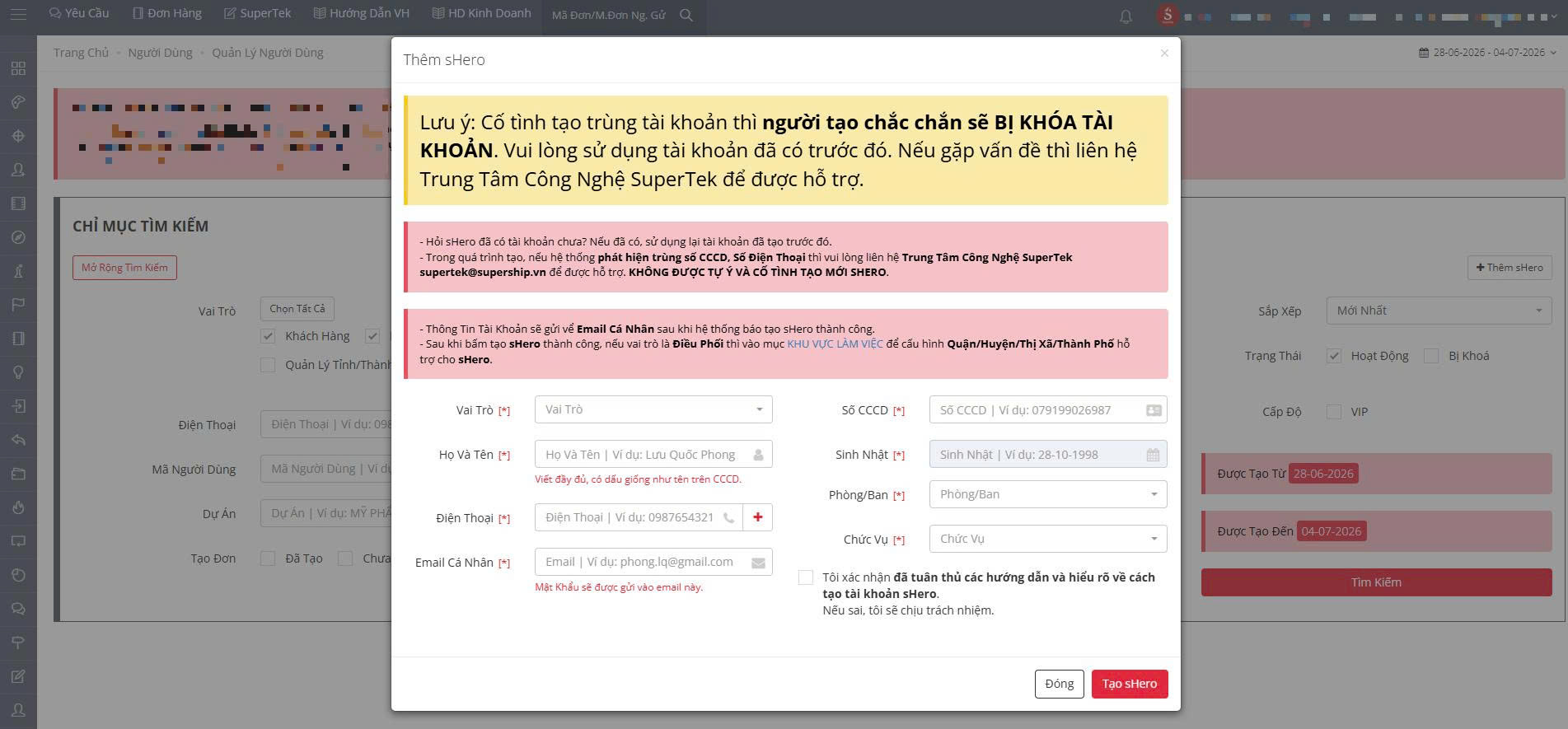Open the pie chart icon in sidebar
1568x729 pixels.
click(x=18, y=575)
